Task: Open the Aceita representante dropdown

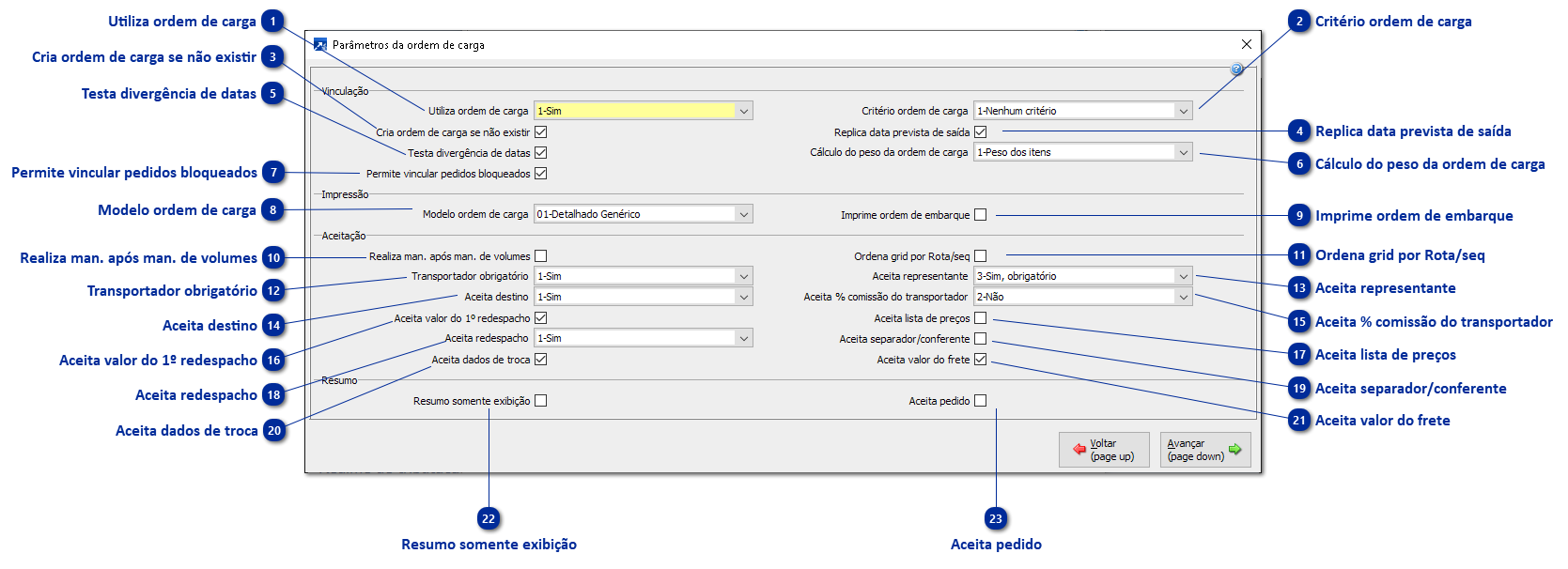Action: [x=1183, y=276]
